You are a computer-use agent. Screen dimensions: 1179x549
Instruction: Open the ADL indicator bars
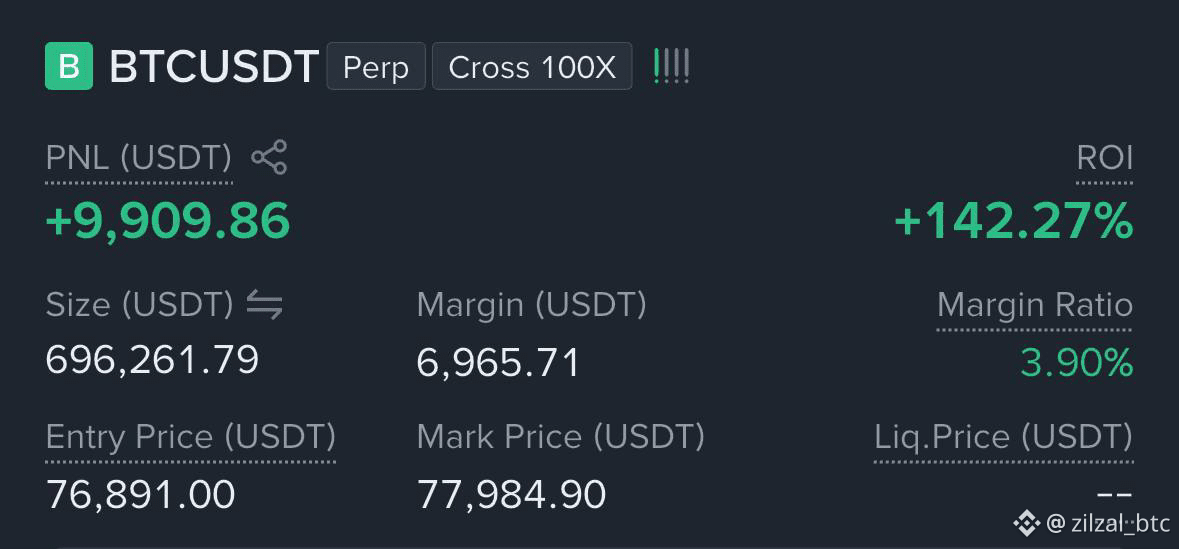[671, 66]
